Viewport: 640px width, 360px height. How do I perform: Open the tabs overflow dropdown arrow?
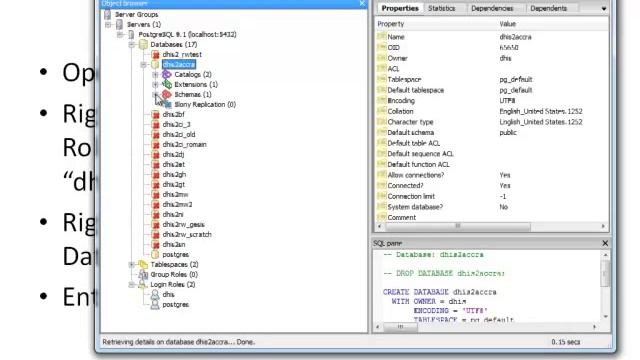tap(604, 9)
